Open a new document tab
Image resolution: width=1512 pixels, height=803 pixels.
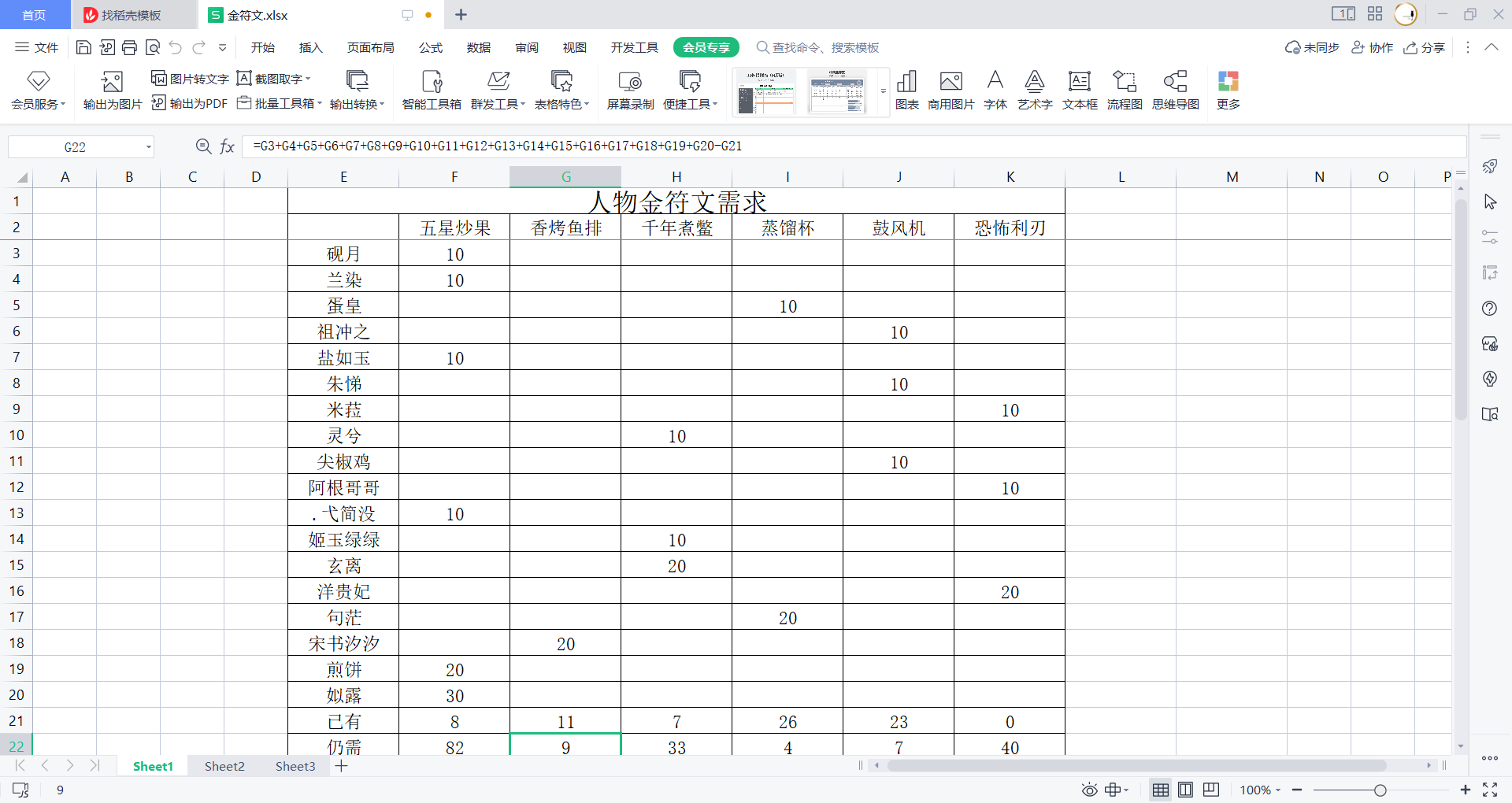click(x=461, y=15)
